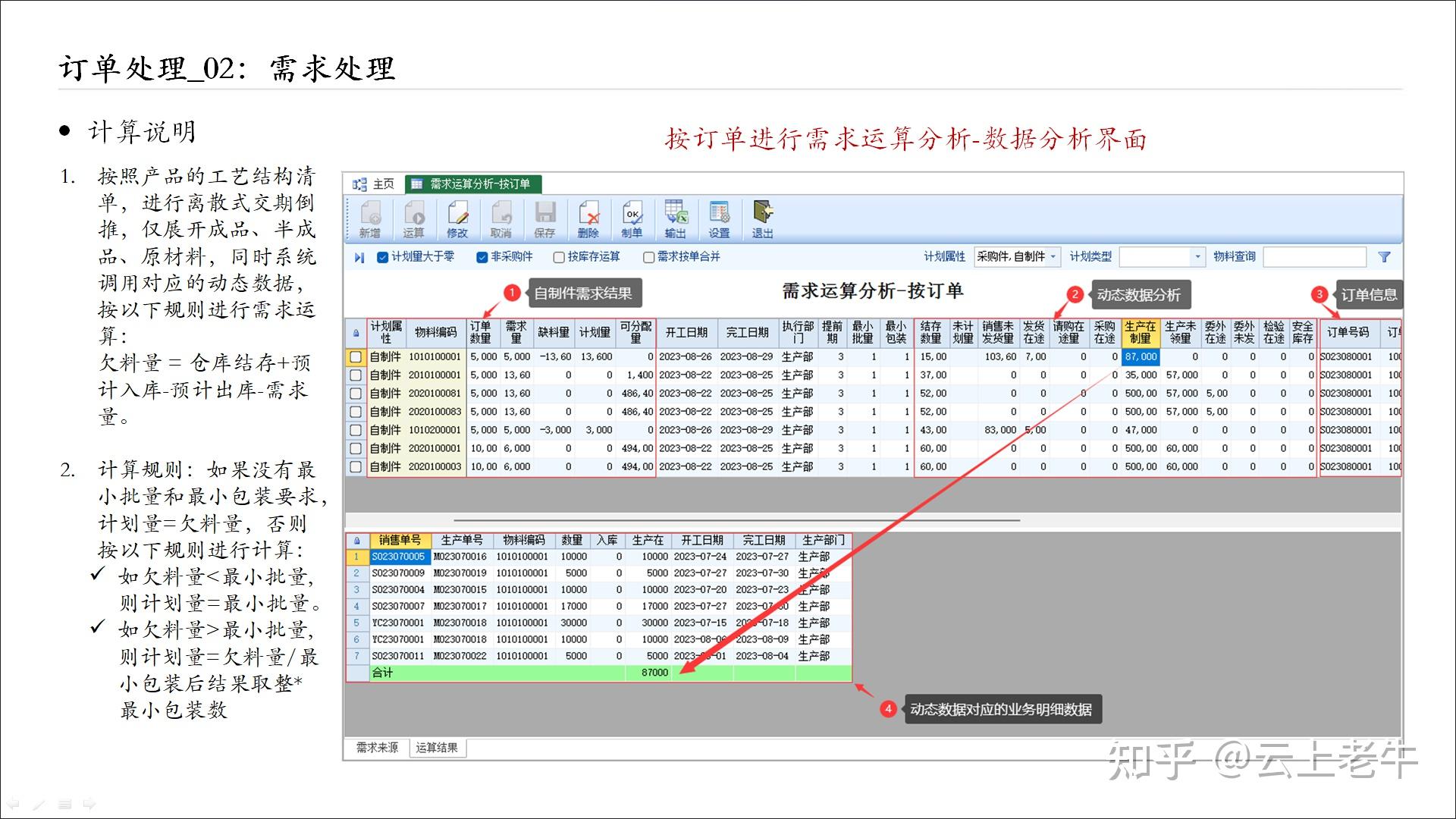Check the 需求按单合并 option

tap(648, 257)
